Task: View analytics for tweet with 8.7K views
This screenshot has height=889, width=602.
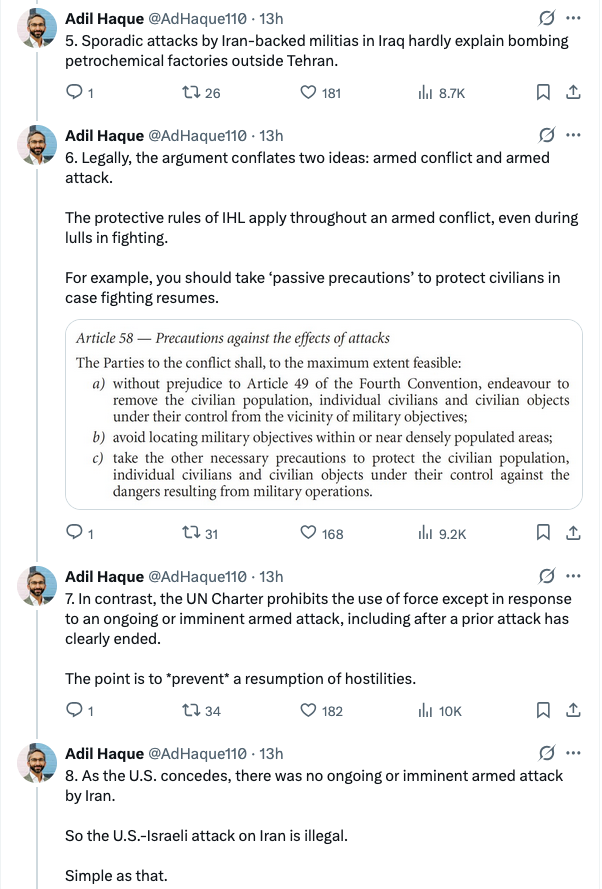Action: coord(440,93)
